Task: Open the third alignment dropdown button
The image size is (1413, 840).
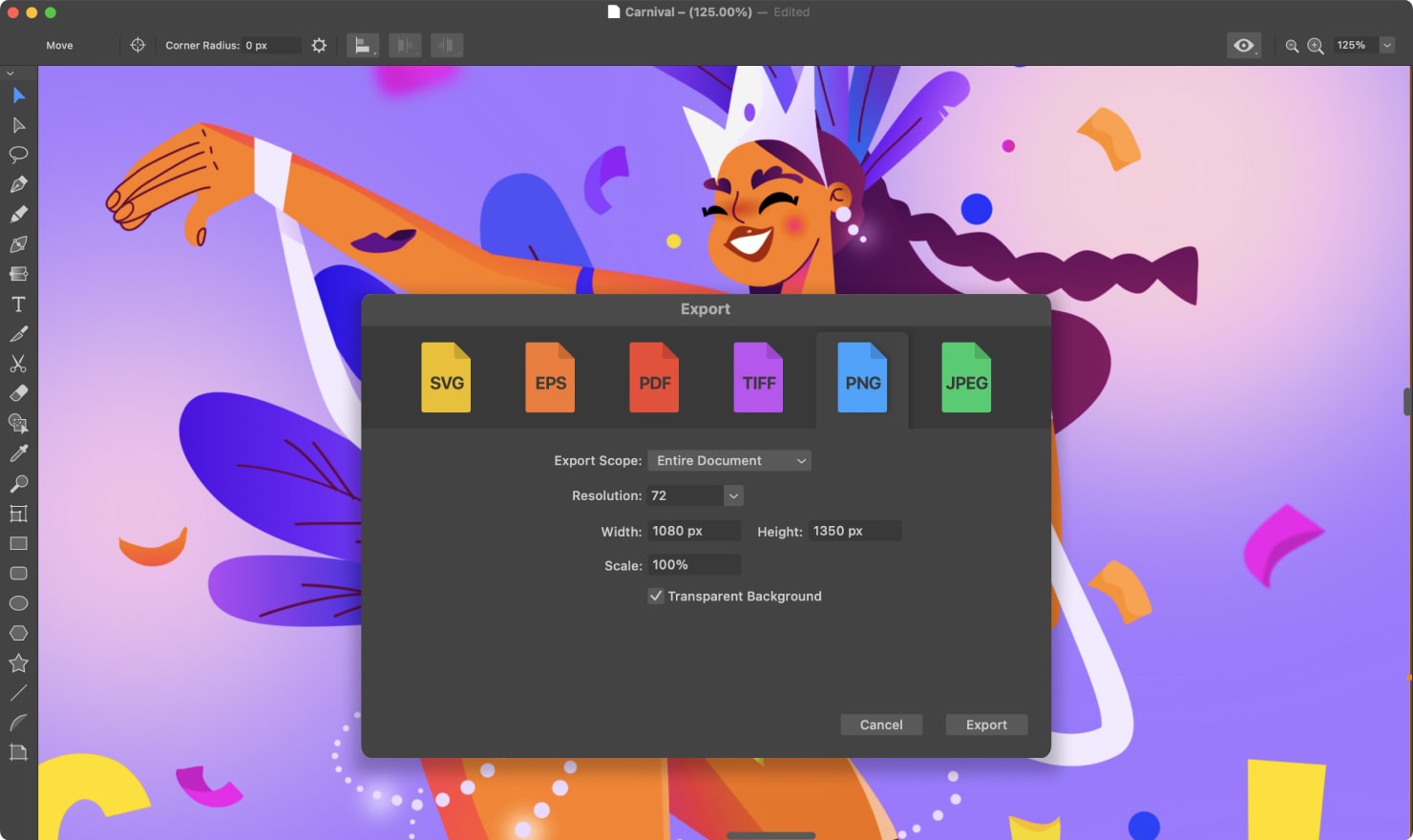Action: pyautogui.click(x=447, y=45)
